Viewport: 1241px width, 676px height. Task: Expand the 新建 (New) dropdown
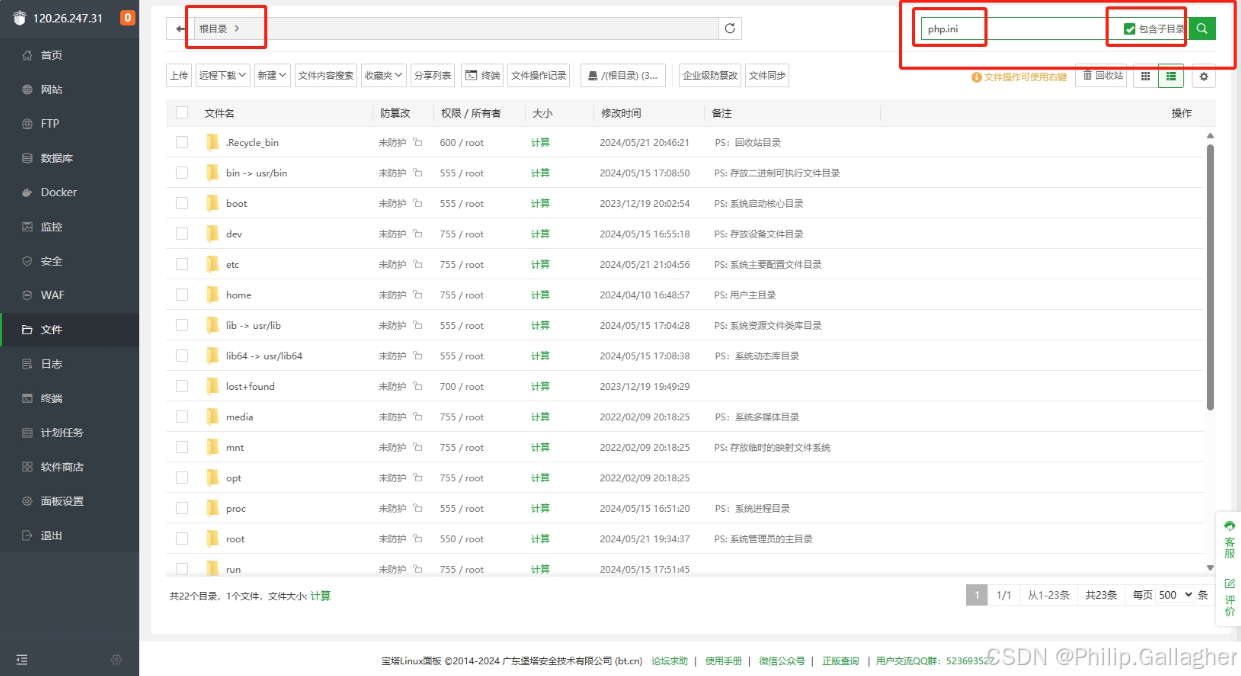pyautogui.click(x=270, y=75)
